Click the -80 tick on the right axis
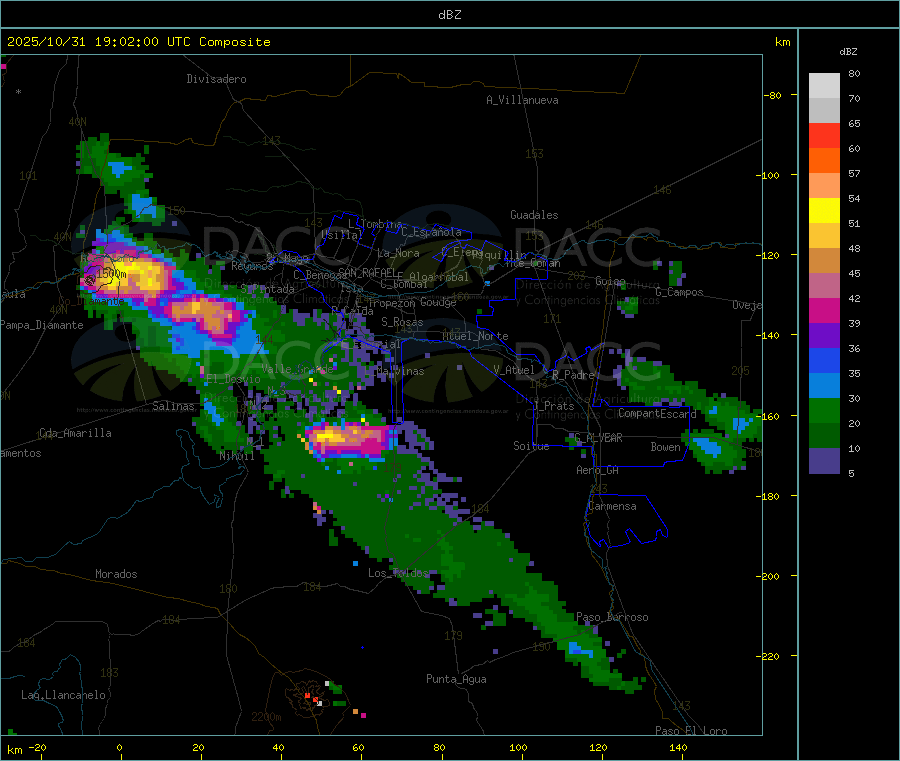Screen dimensions: 900x761 click(x=772, y=95)
